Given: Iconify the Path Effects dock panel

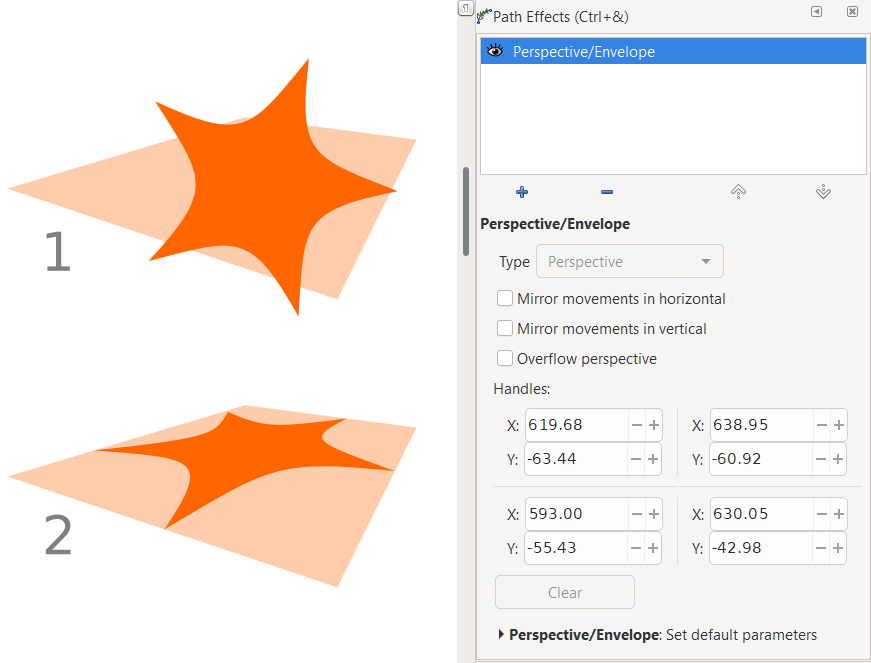Looking at the screenshot, I should coord(816,12).
